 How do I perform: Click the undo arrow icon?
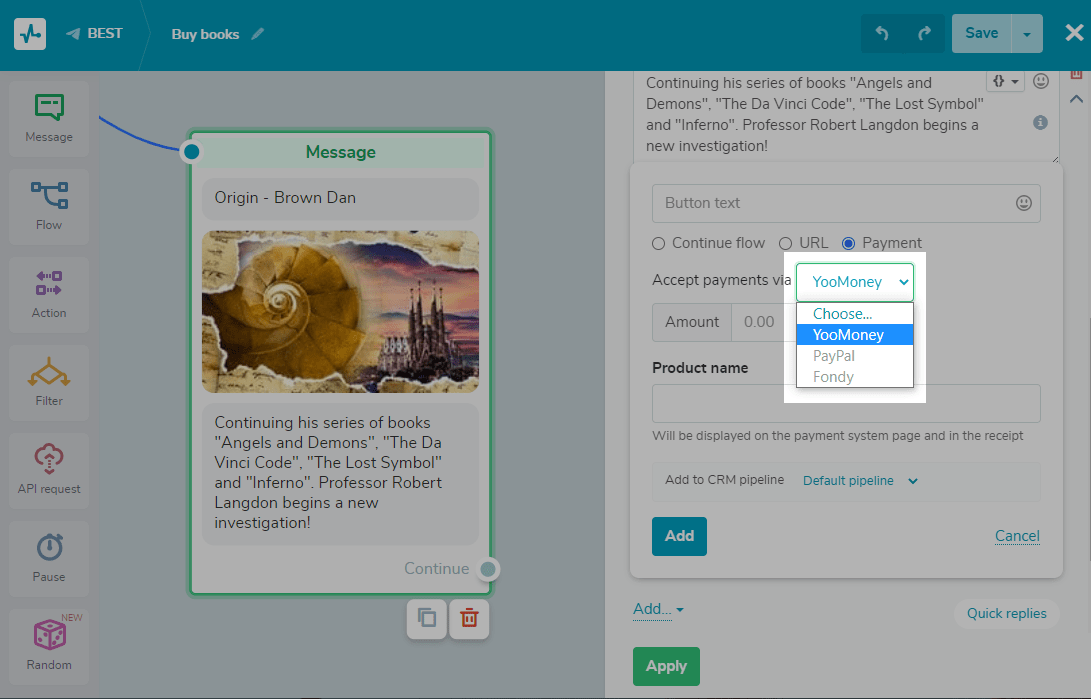(884, 33)
